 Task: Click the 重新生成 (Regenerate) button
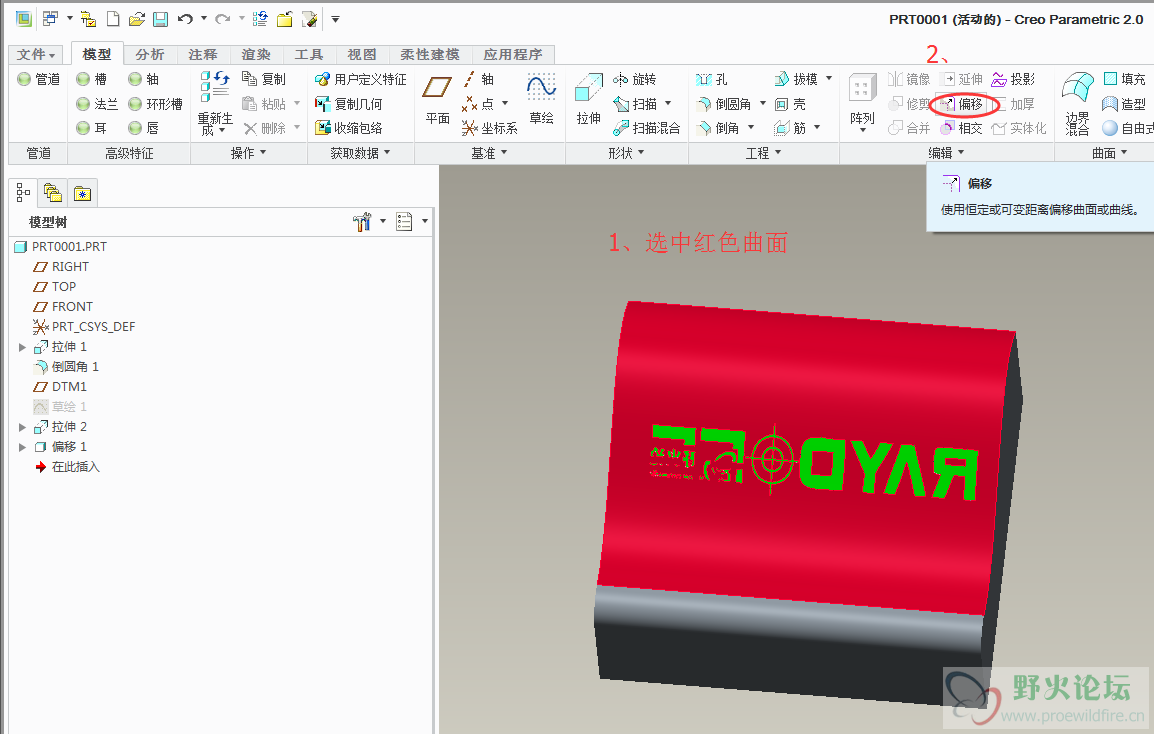(215, 103)
